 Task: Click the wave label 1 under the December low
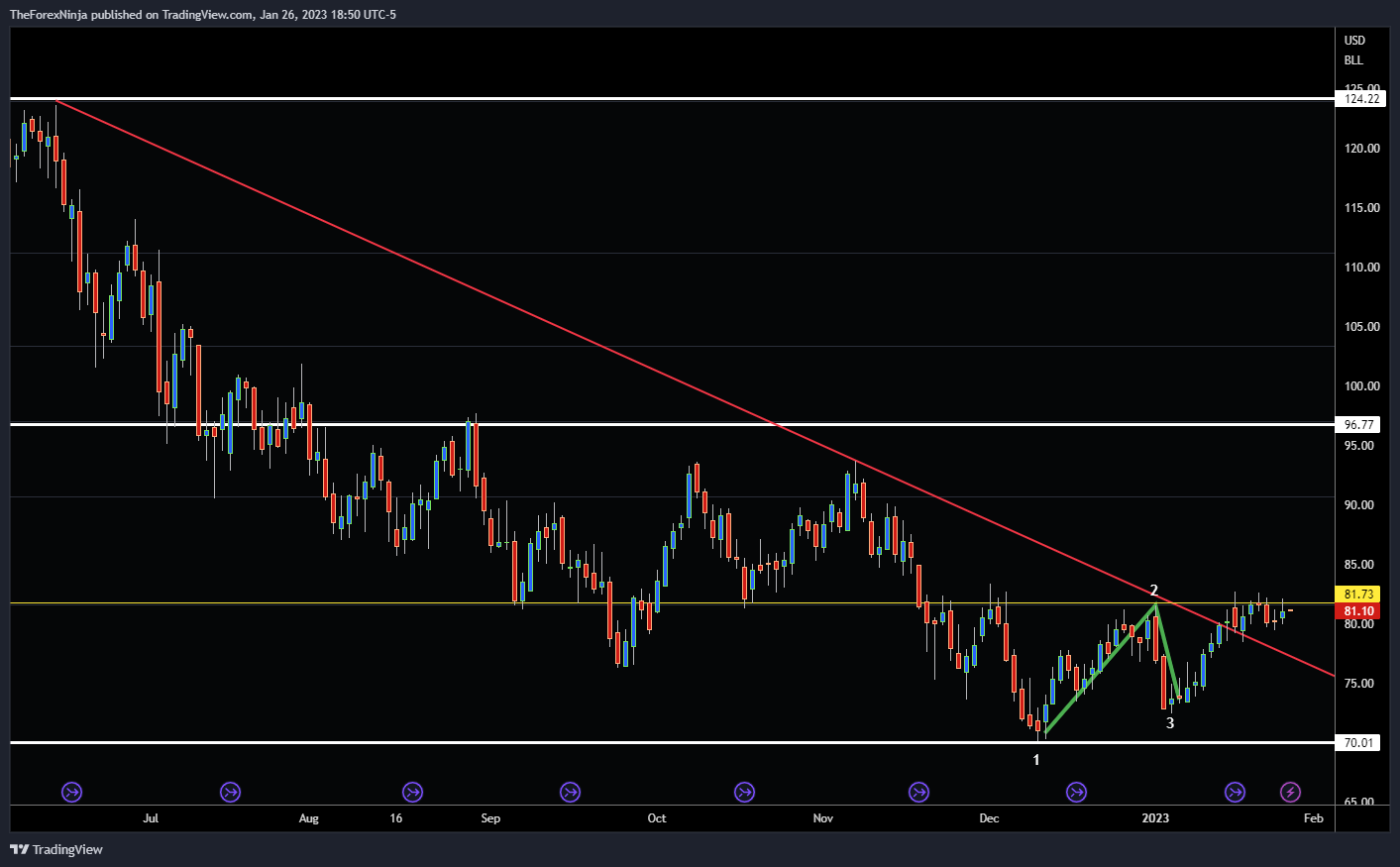[1036, 760]
